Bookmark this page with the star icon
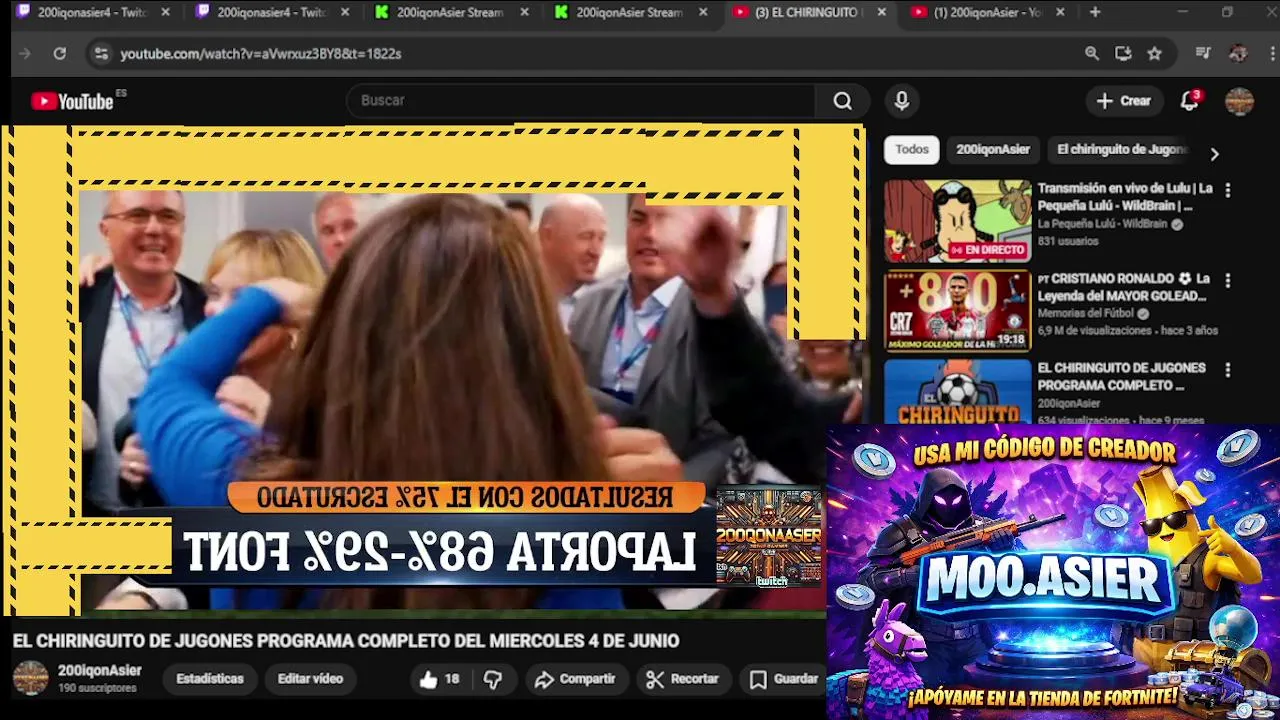 1155,54
